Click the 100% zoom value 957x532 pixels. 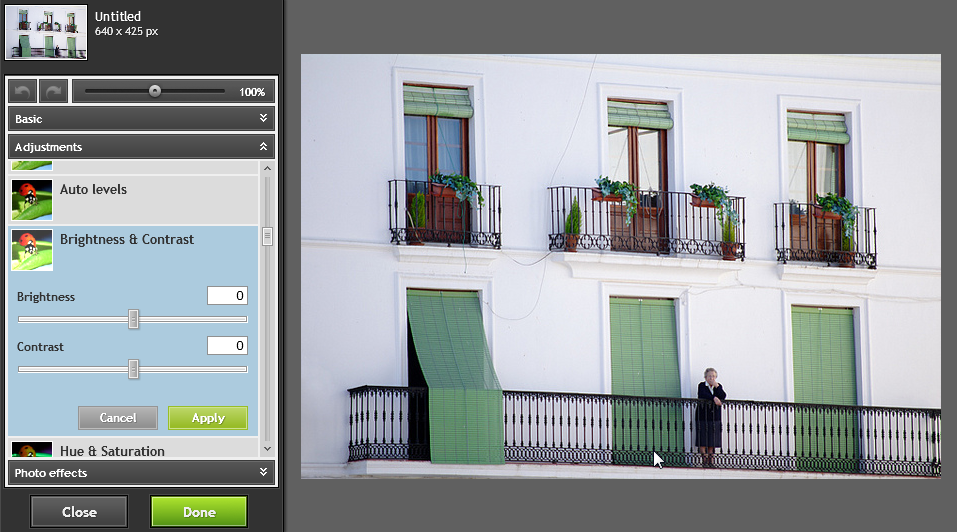pyautogui.click(x=252, y=92)
